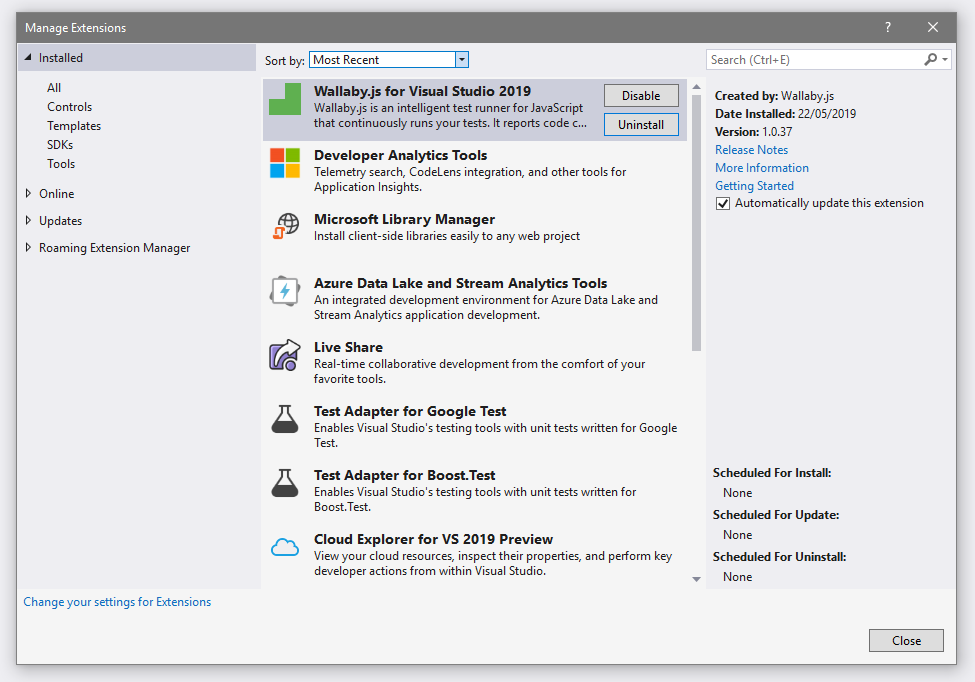This screenshot has height=682, width=975.
Task: Open the search options dropdown arrow
Action: (x=945, y=60)
